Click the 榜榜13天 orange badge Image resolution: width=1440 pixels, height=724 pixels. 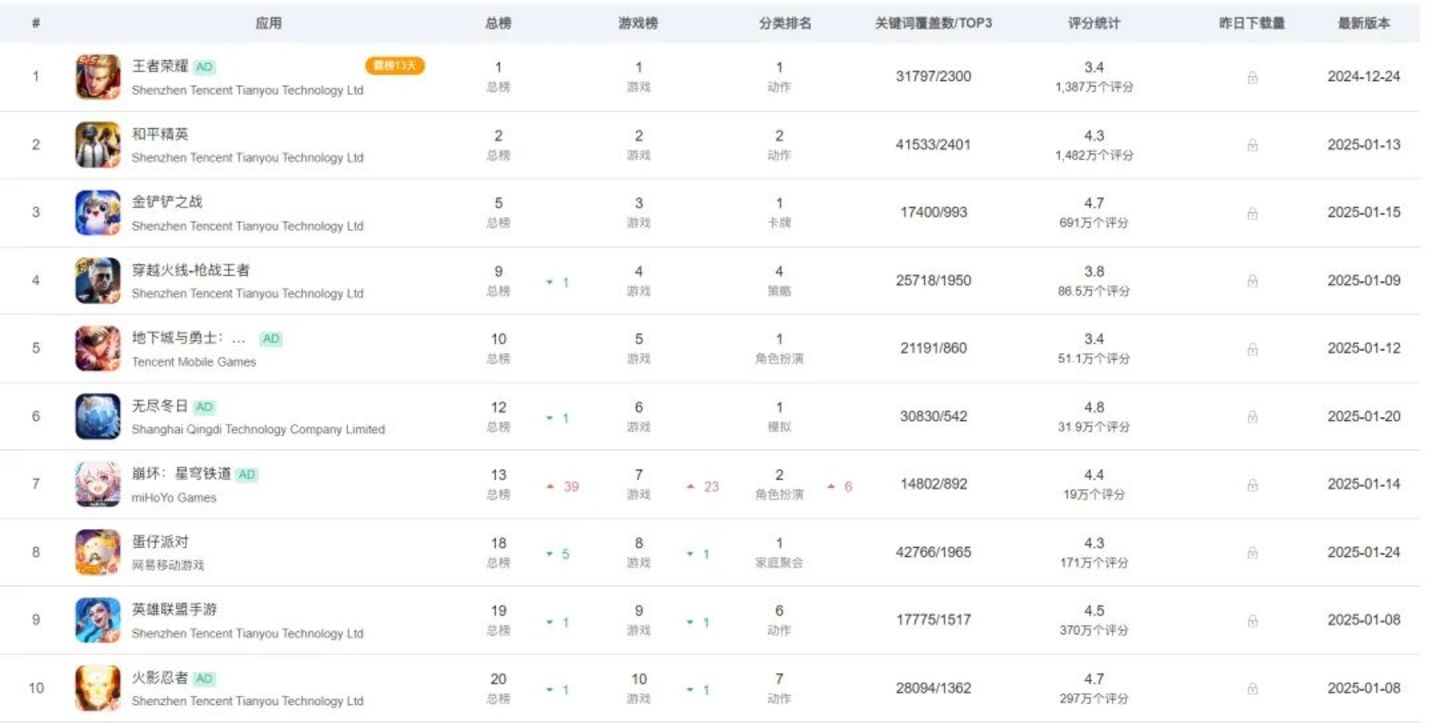(x=395, y=66)
